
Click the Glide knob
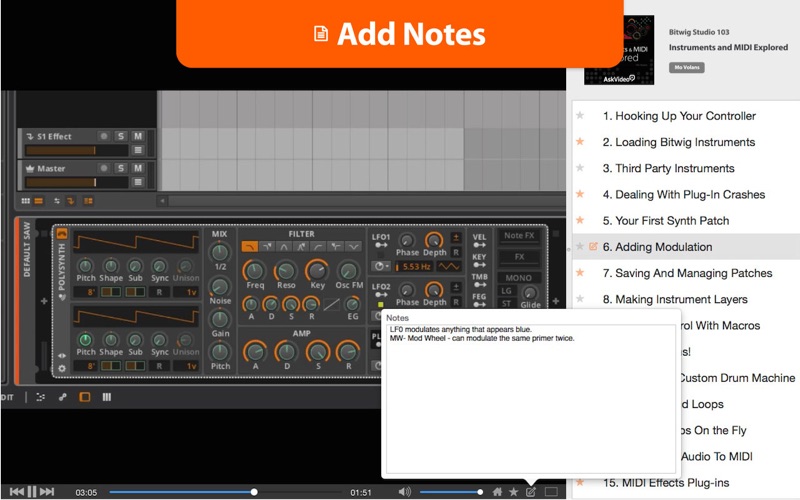530,292
